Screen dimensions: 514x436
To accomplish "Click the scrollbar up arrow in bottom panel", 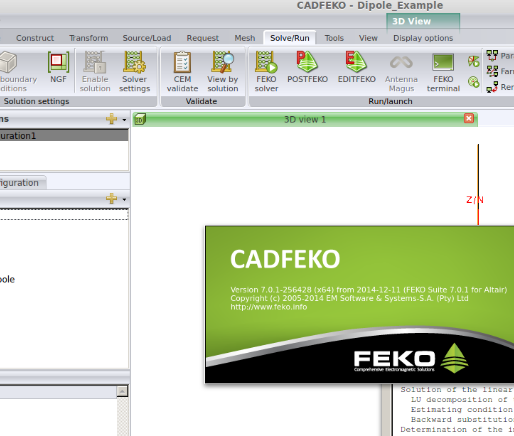I will [122, 391].
